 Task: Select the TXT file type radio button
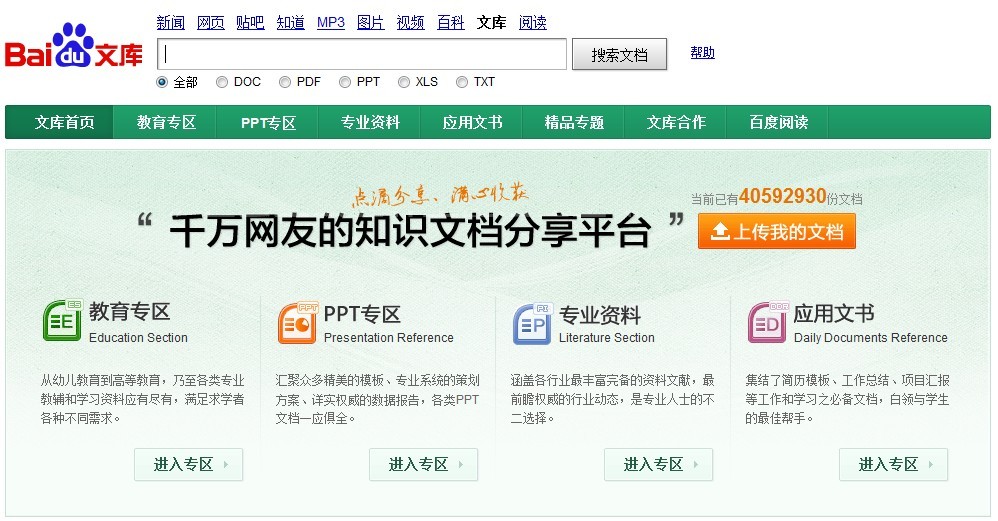(x=462, y=82)
